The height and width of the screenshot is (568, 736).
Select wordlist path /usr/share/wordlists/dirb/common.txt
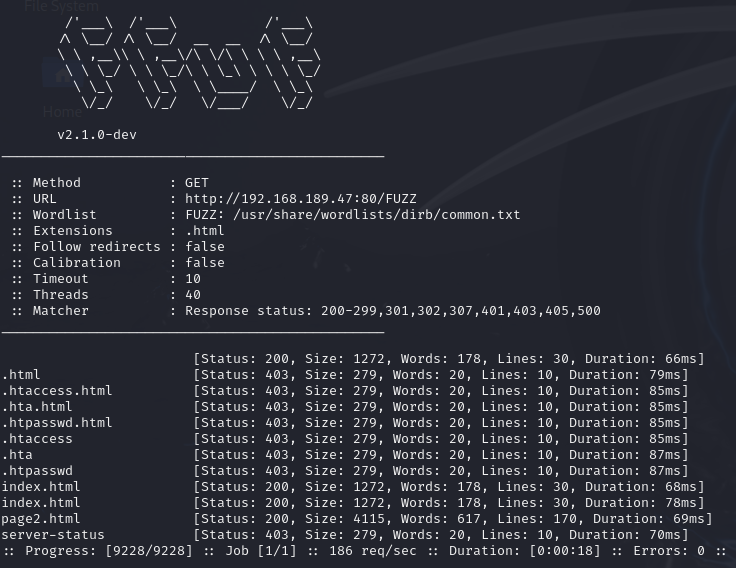point(376,215)
